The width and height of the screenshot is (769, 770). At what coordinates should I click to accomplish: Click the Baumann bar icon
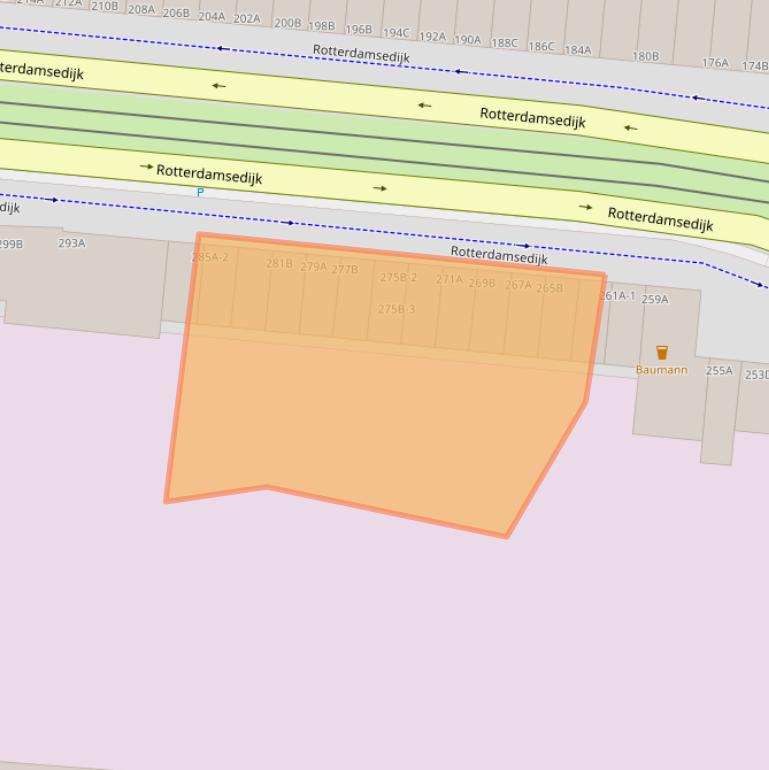point(661,352)
